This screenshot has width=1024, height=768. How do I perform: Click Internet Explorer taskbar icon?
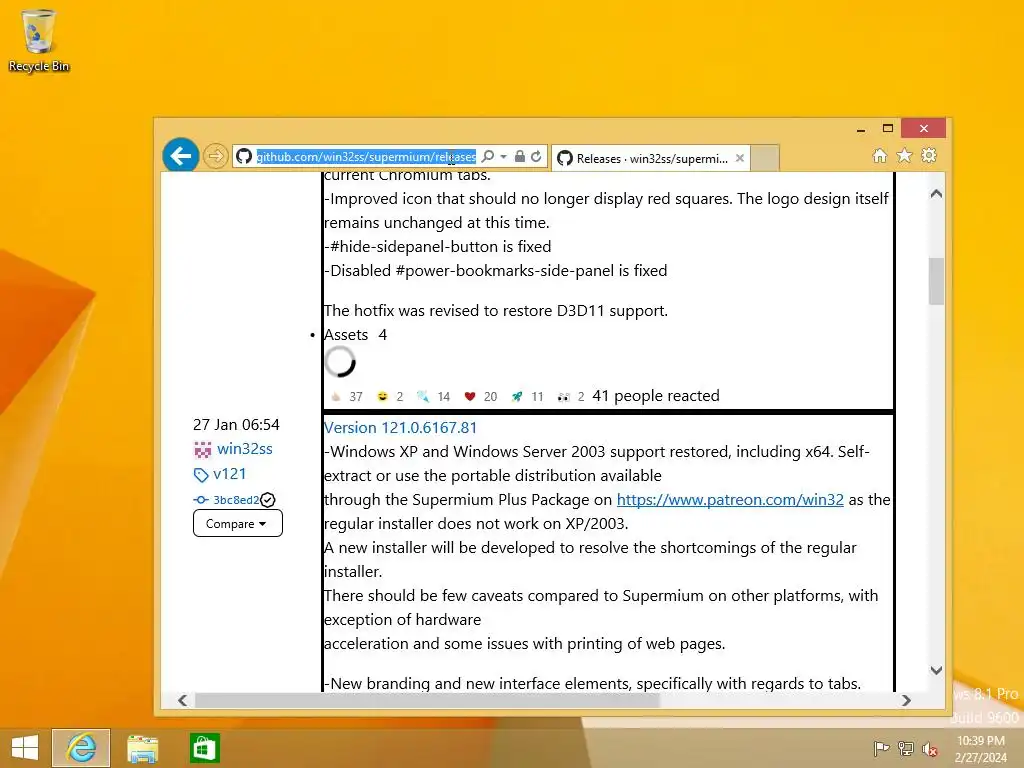pos(81,748)
